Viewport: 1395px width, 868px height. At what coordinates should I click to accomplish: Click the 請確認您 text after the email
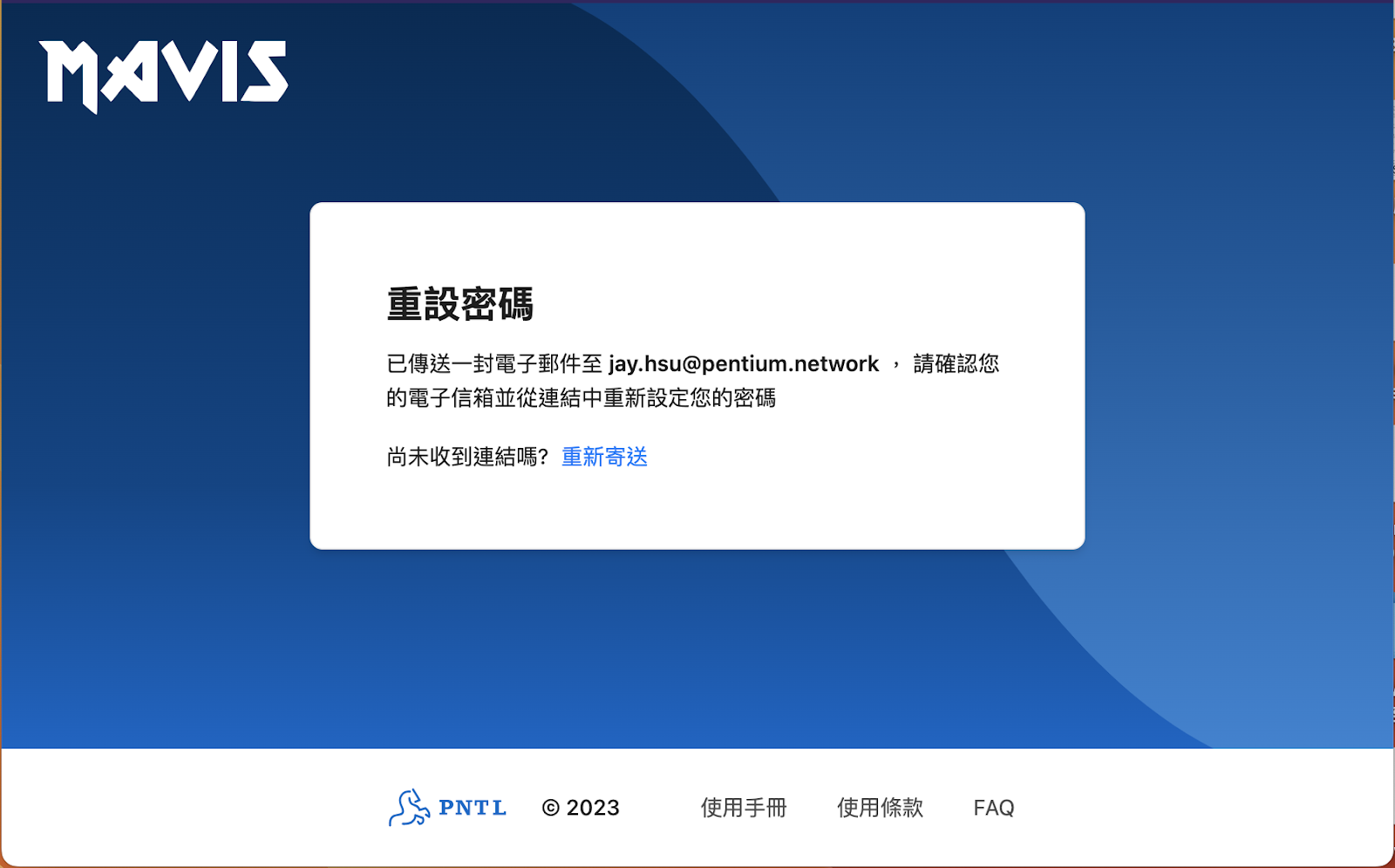click(x=956, y=363)
